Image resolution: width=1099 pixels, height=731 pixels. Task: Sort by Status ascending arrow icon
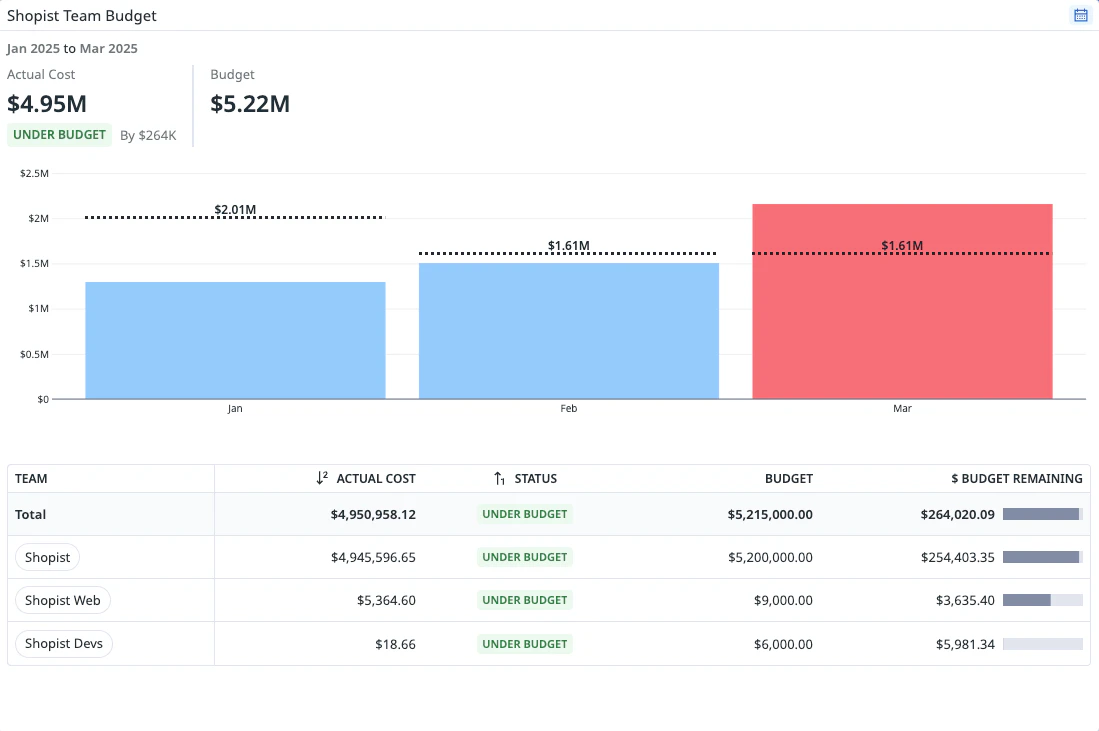coord(499,478)
